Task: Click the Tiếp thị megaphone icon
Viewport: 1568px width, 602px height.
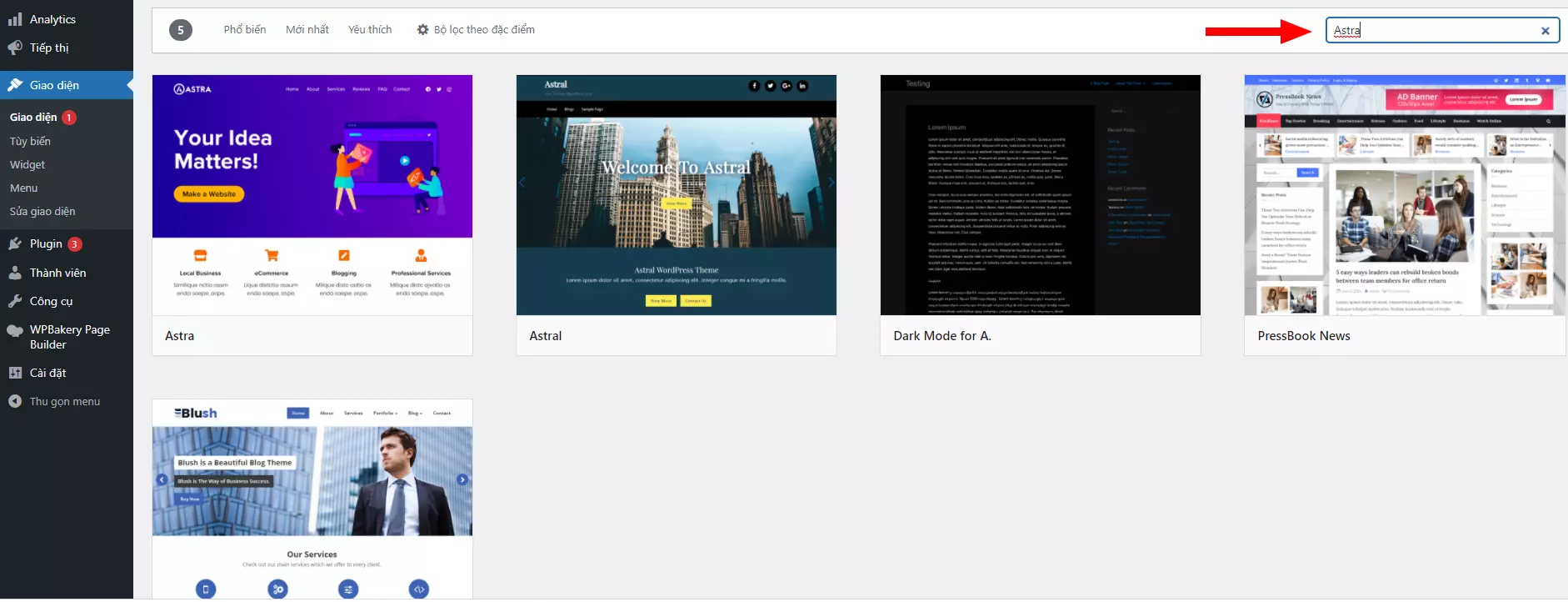Action: pos(15,48)
